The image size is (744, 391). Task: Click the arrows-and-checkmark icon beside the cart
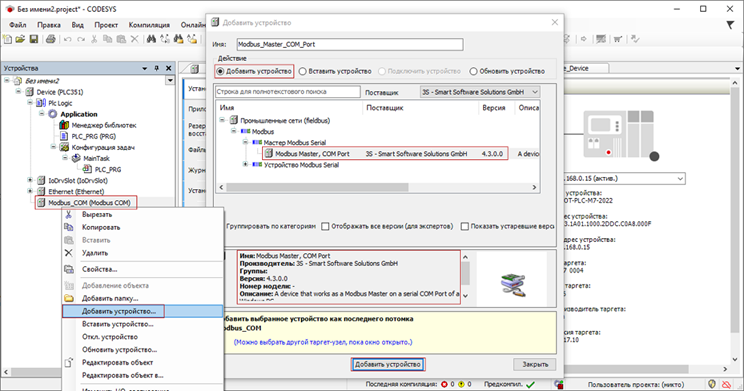coord(635,39)
